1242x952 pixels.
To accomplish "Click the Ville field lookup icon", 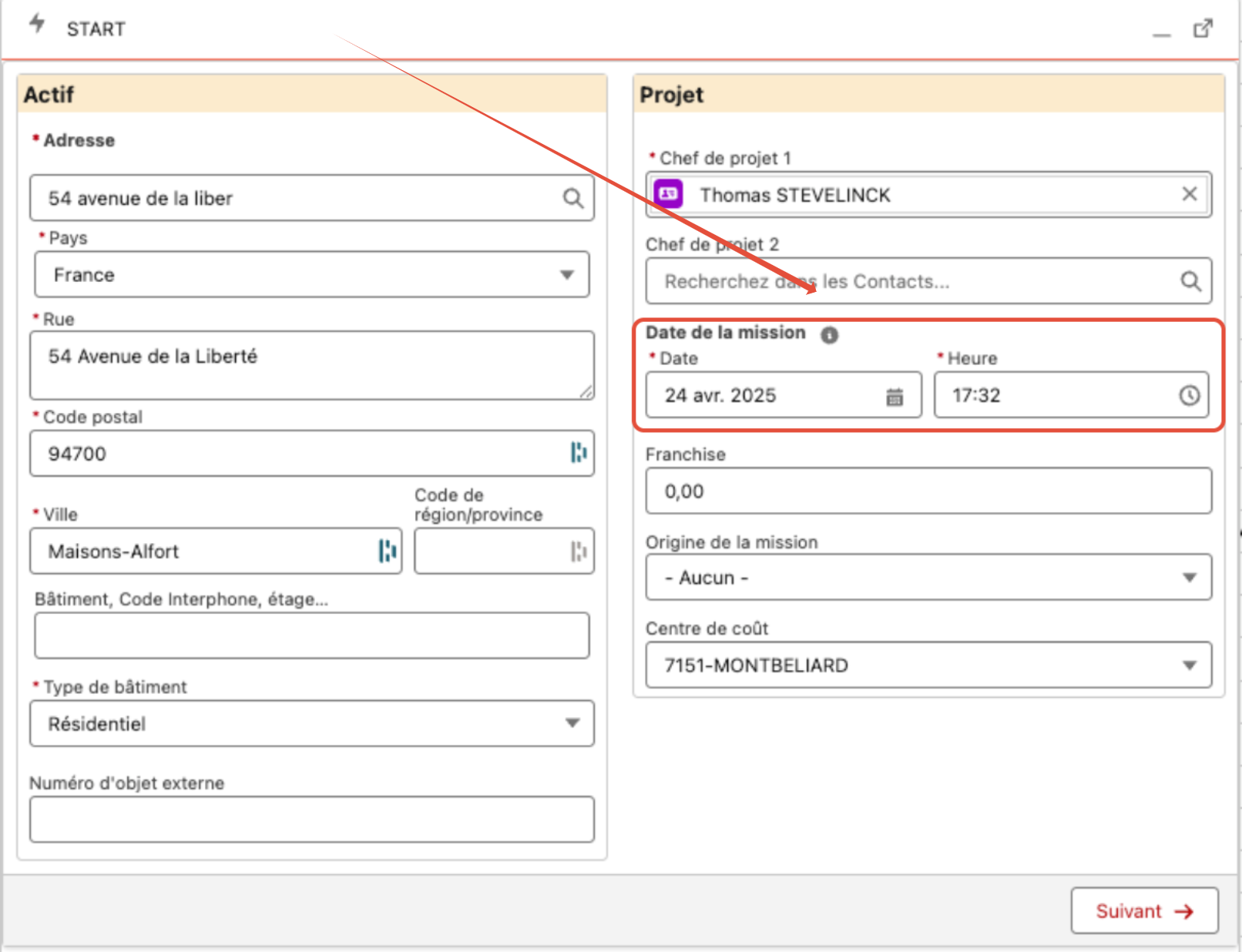I will 388,551.
